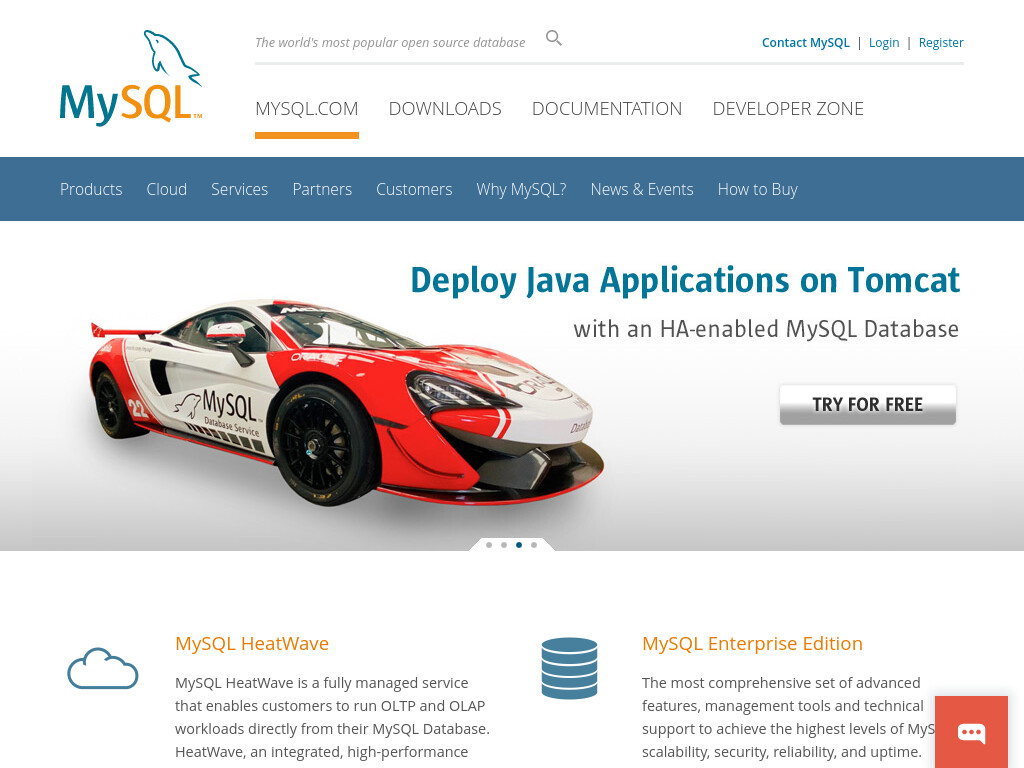The image size is (1024, 768).
Task: Go to the DEVELOPER ZONE tab
Action: coord(788,108)
